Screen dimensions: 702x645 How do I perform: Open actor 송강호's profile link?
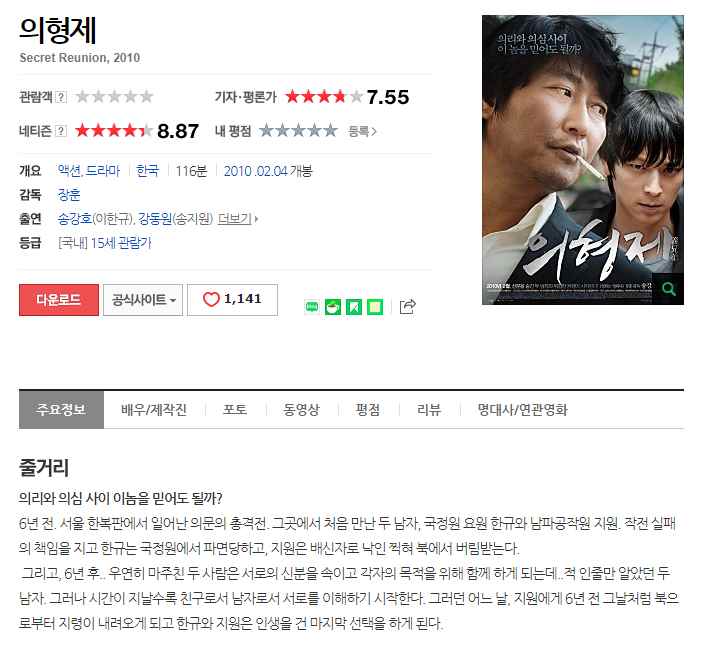(x=74, y=219)
